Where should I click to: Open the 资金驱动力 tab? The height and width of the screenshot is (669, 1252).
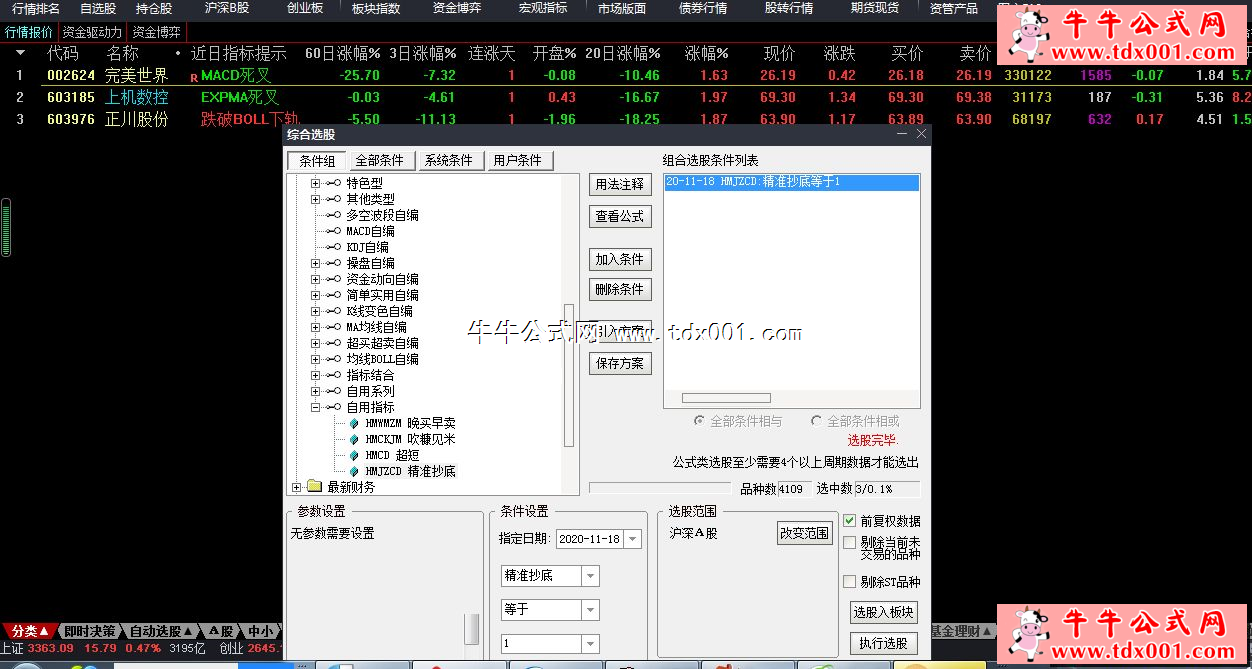pos(92,32)
